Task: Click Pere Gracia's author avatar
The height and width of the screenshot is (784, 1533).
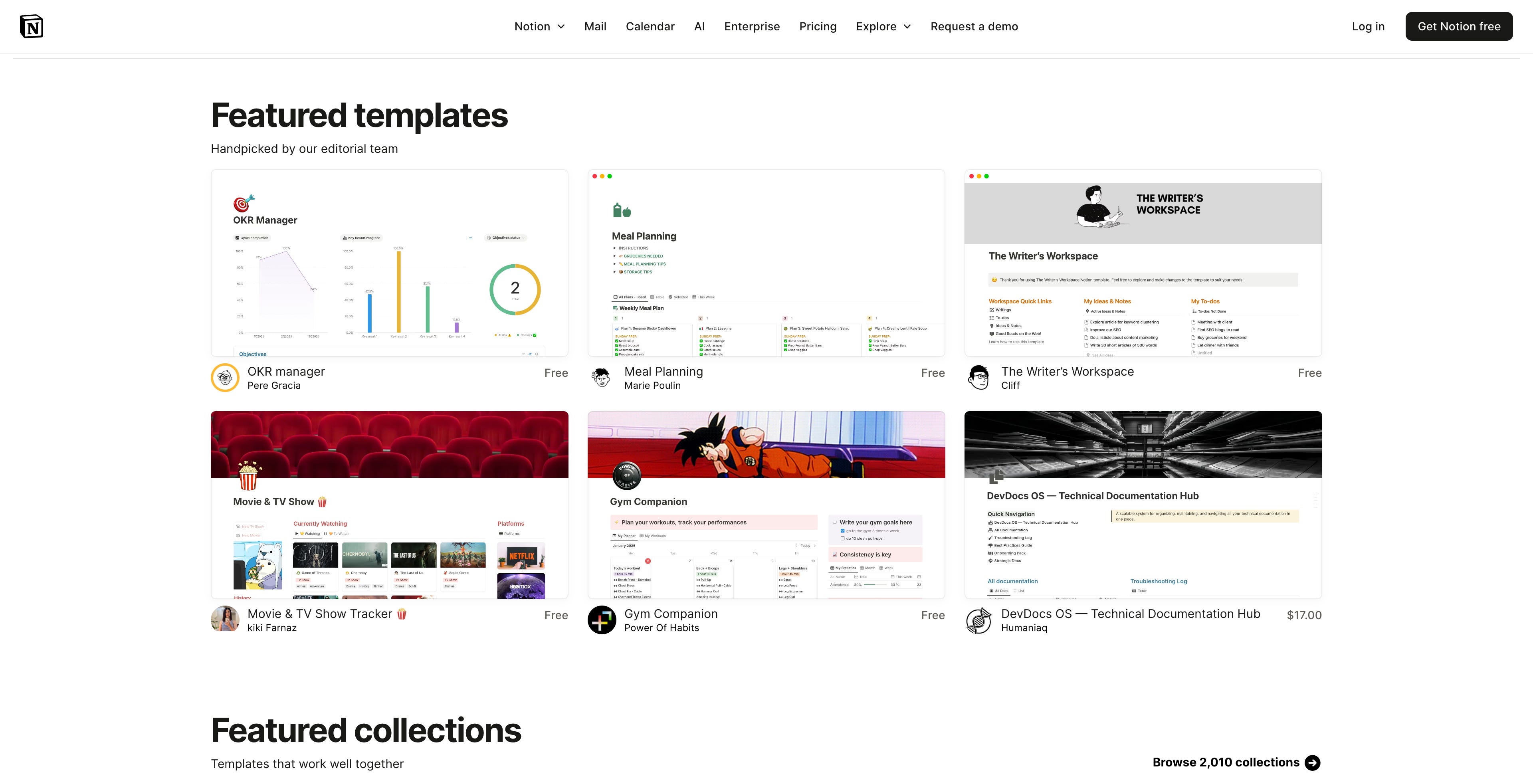Action: pyautogui.click(x=225, y=378)
